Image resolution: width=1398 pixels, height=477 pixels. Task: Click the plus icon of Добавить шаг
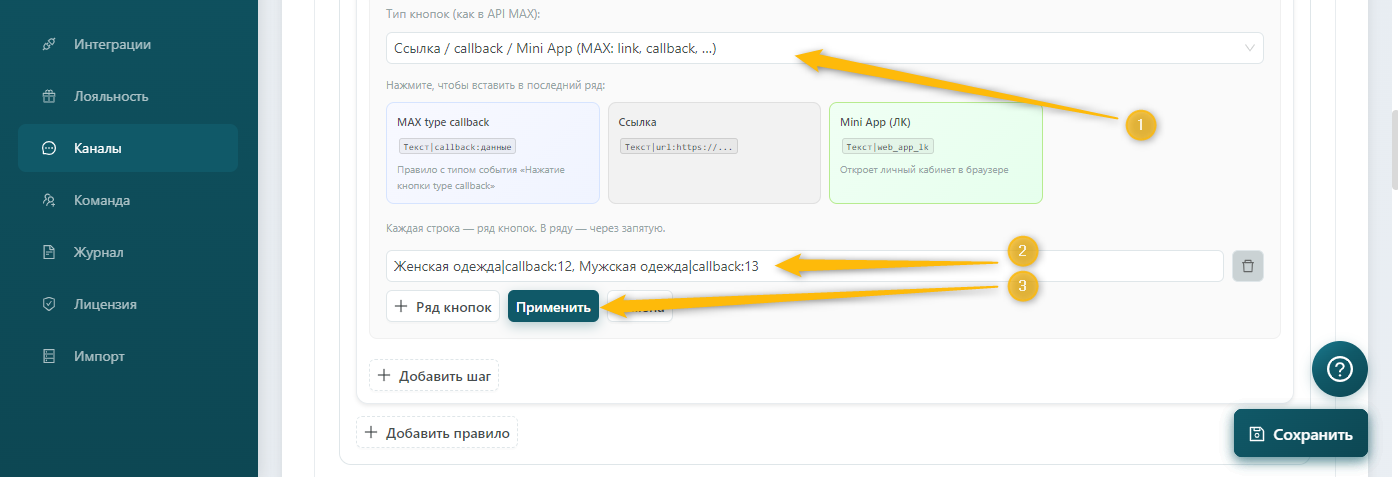(x=384, y=376)
